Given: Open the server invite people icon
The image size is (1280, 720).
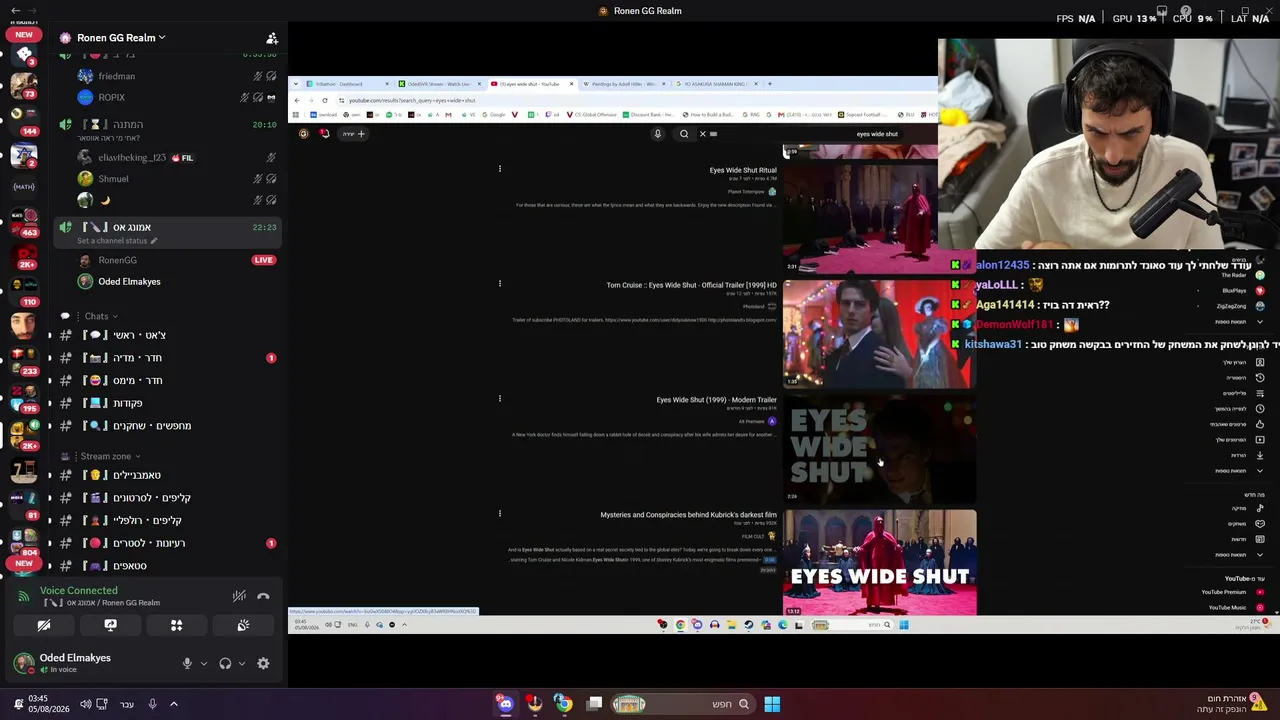Looking at the screenshot, I should pyautogui.click(x=271, y=38).
